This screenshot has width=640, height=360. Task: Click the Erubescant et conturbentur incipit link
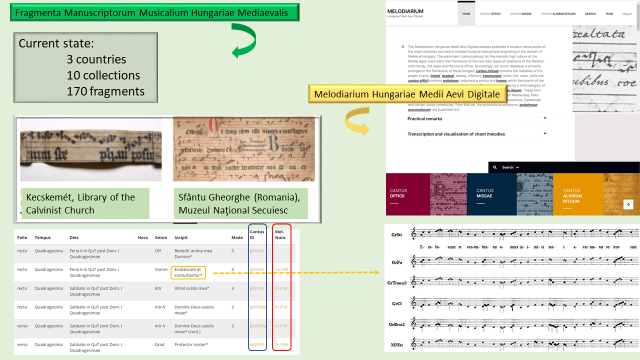[x=188, y=272]
